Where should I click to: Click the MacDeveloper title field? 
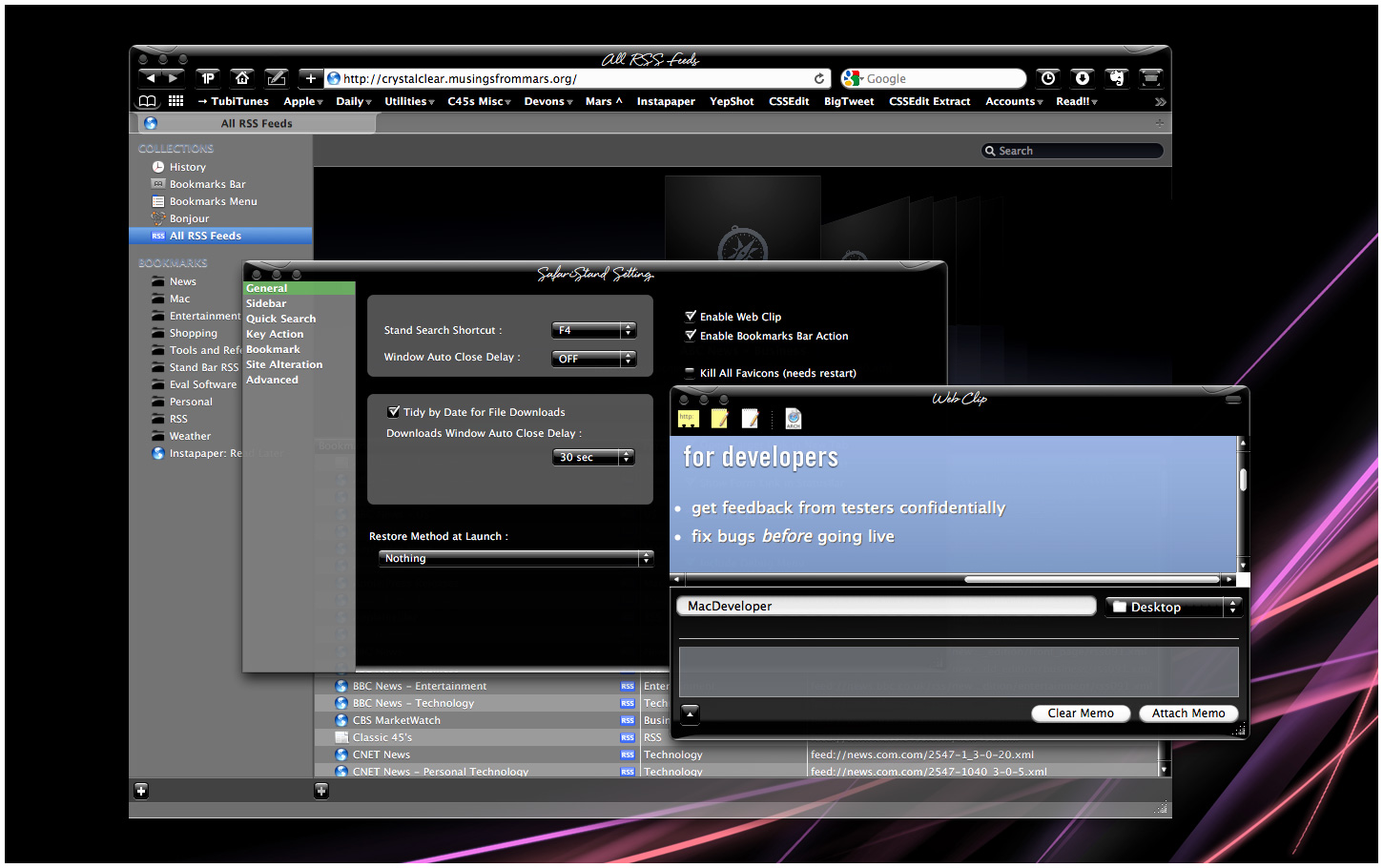point(886,606)
